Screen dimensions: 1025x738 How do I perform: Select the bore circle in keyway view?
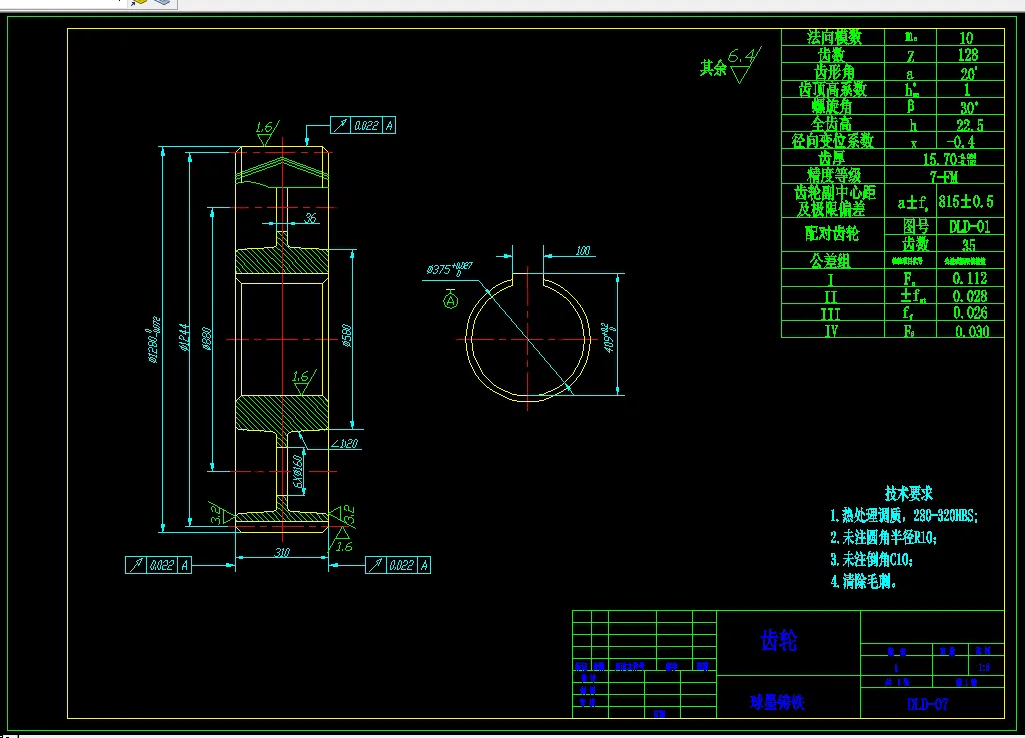pos(528,339)
